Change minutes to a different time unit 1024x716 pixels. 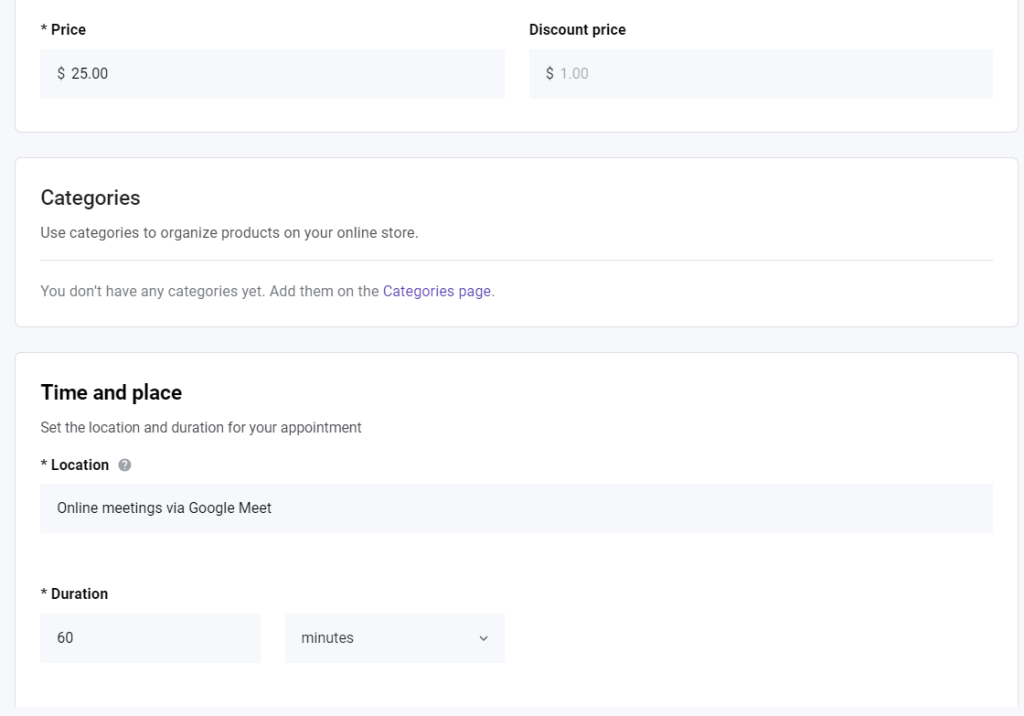pyautogui.click(x=395, y=637)
